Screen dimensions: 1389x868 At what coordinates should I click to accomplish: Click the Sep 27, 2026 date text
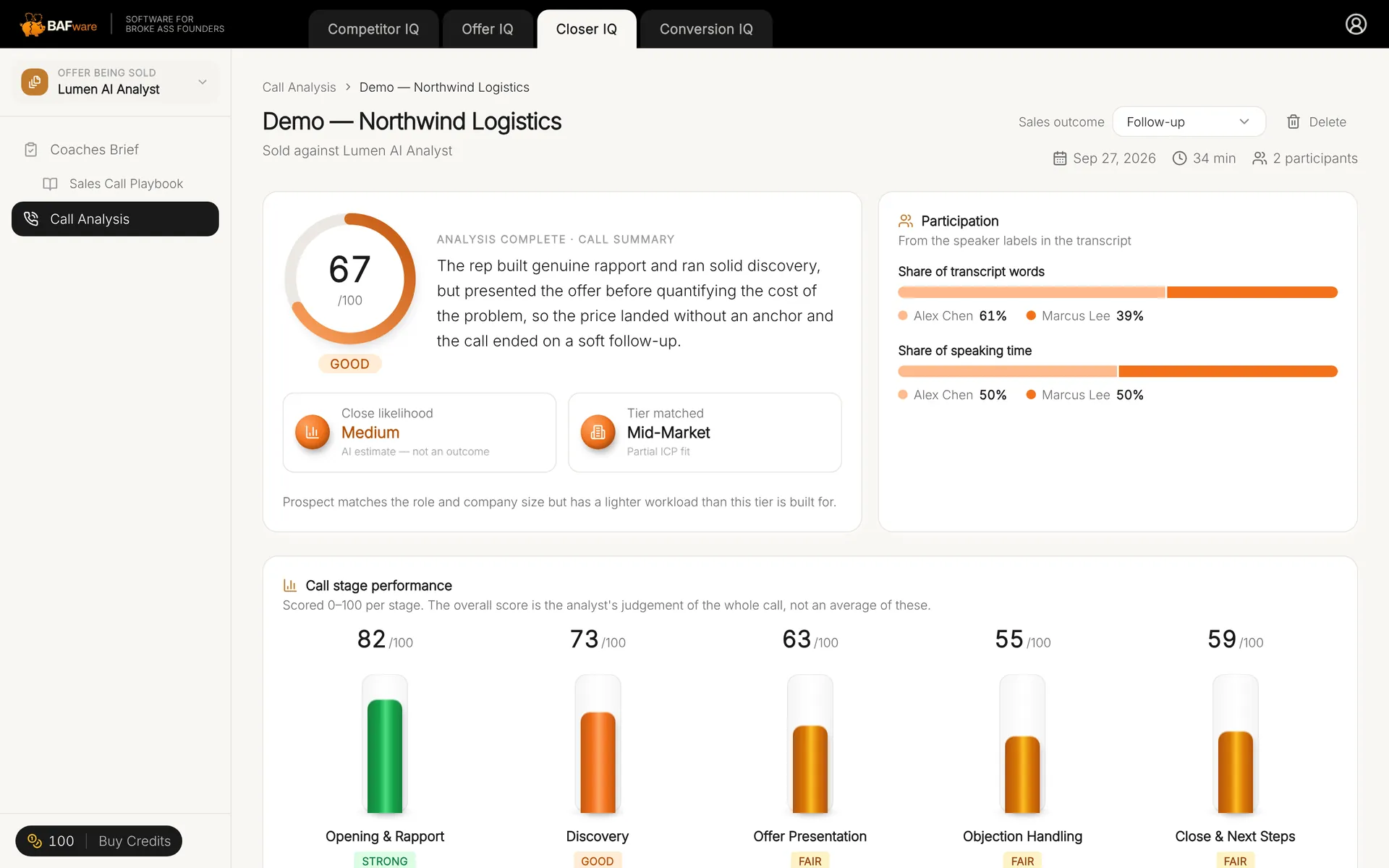click(1114, 158)
